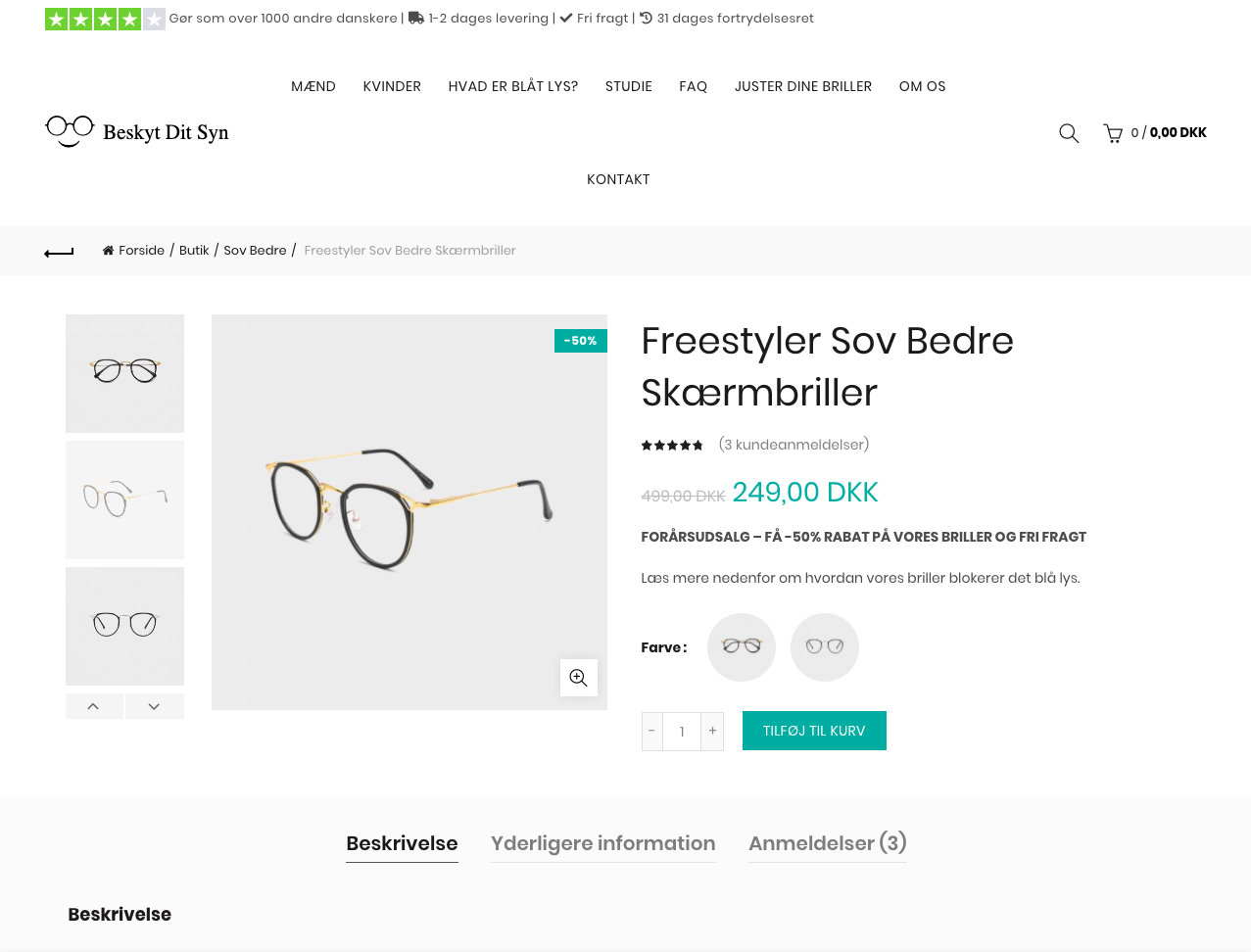Click the home icon beside Forside
Screen dimensions: 1251x952
point(108,251)
